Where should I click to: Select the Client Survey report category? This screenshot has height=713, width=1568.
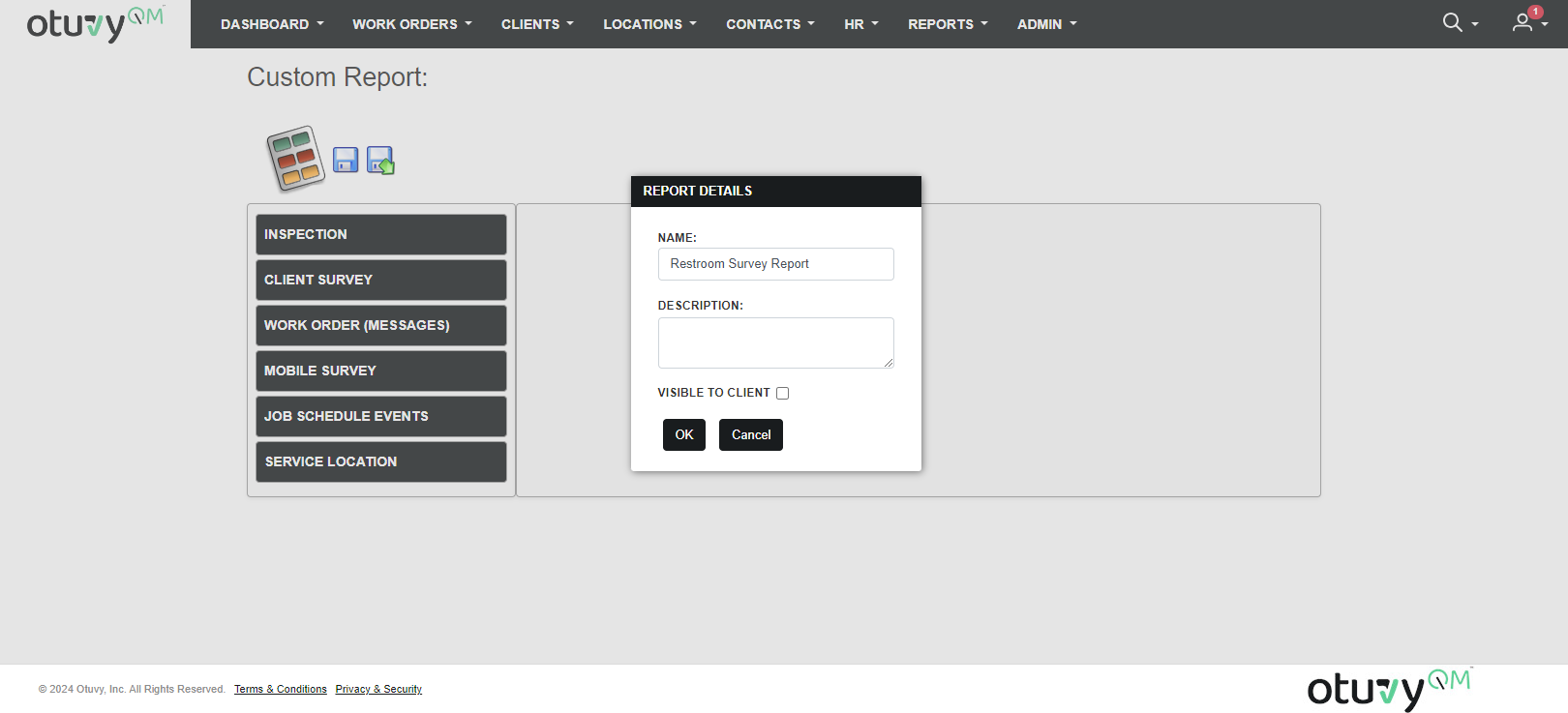pos(381,280)
